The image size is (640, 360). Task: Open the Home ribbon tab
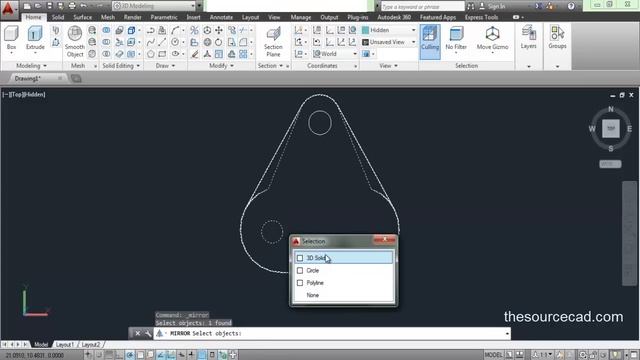(x=33, y=17)
